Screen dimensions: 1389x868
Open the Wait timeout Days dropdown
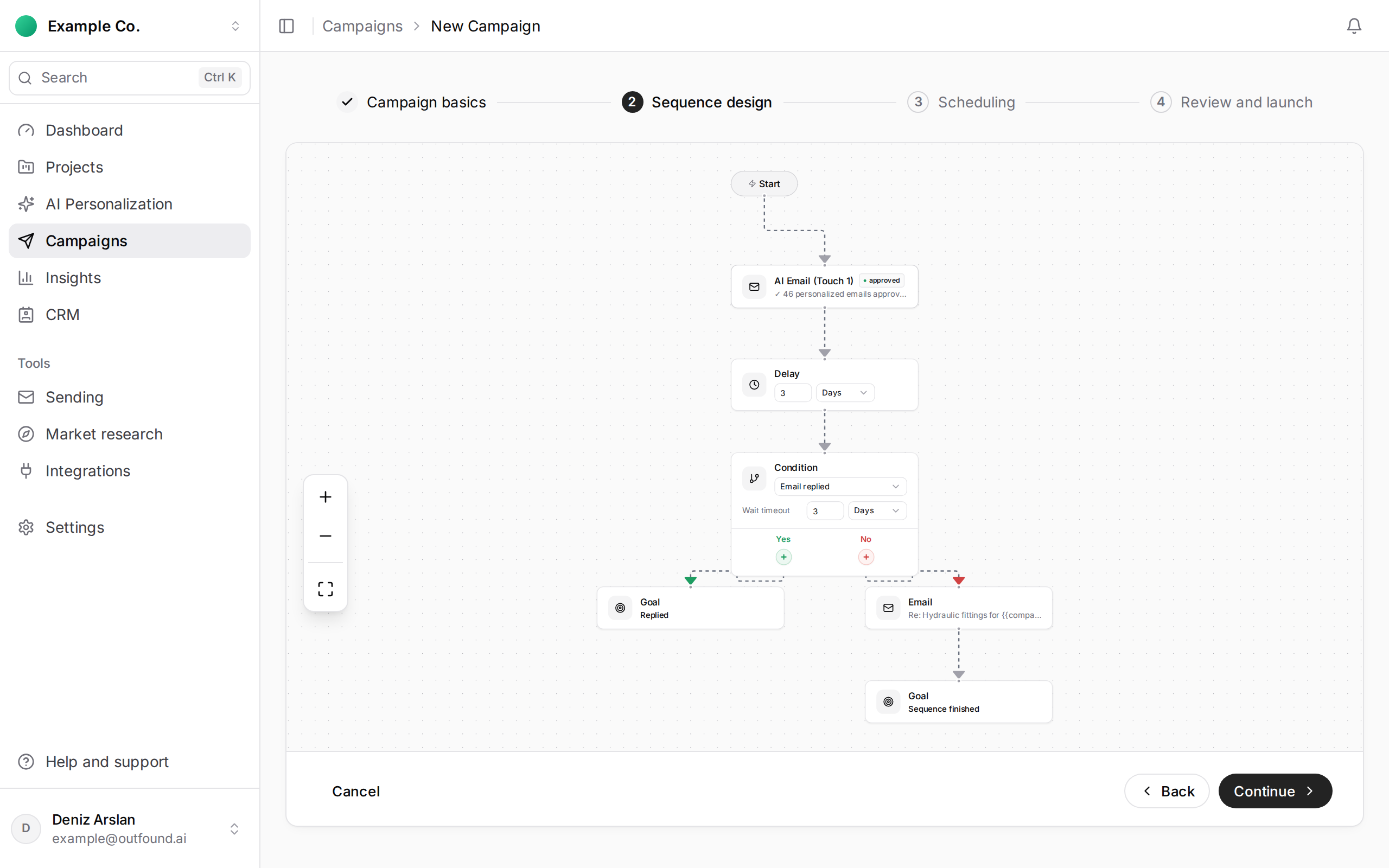[877, 511]
